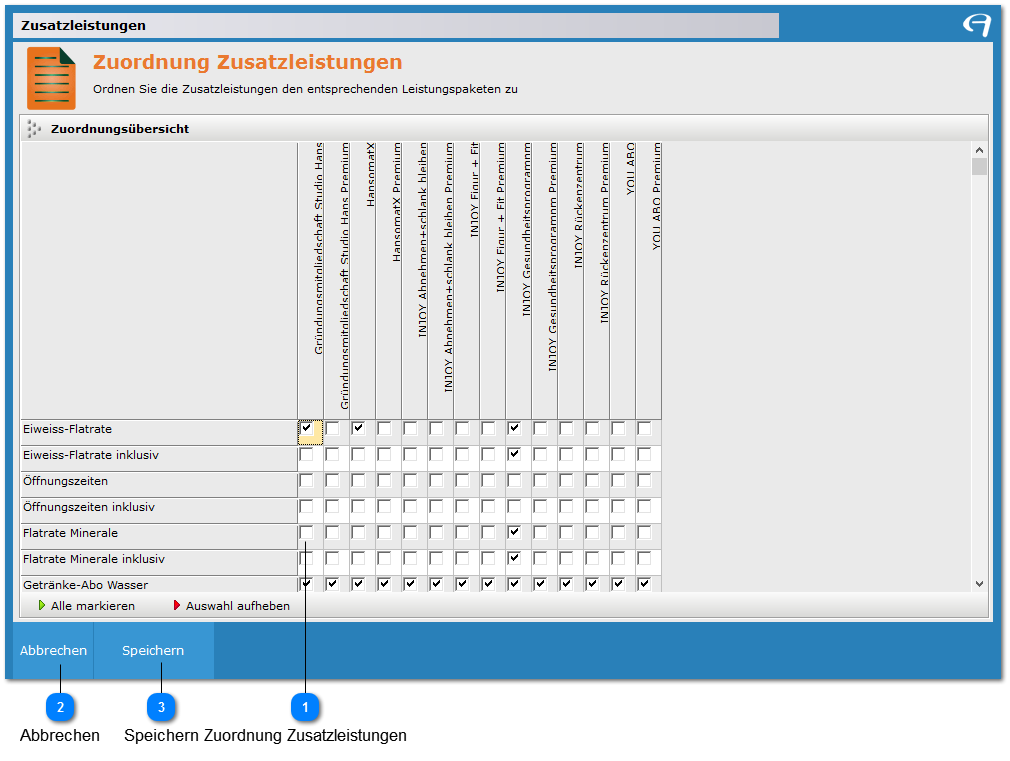Click the Auswahl aufheben link
This screenshot has height=761, width=1010.
point(238,606)
